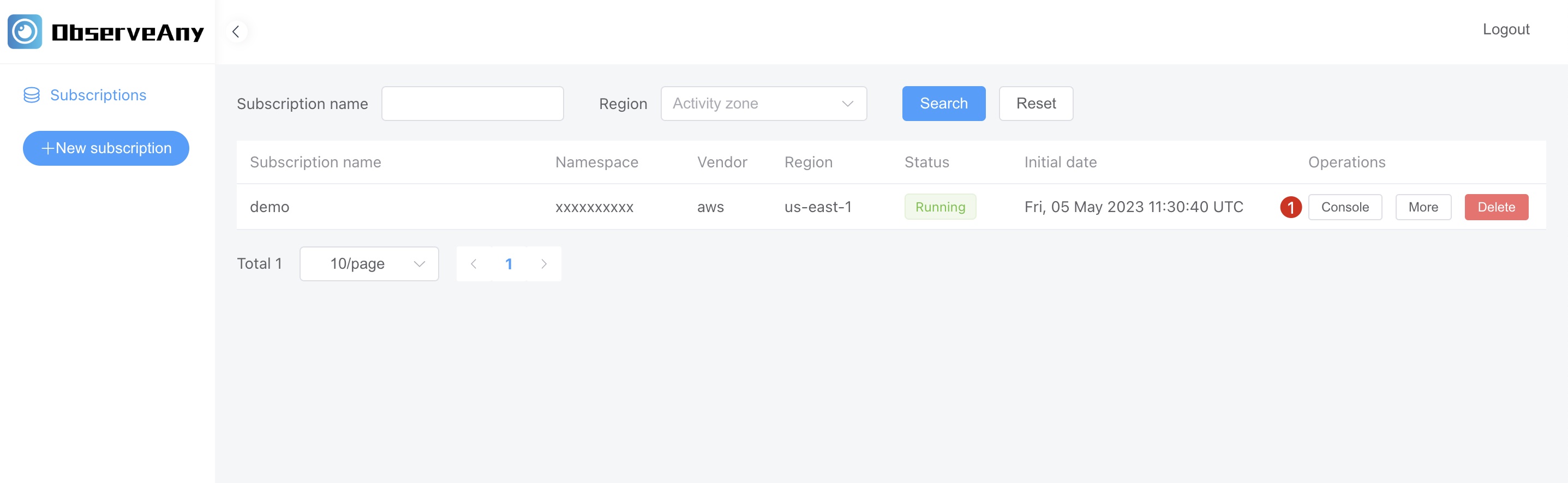Go to the next page arrow

[543, 264]
